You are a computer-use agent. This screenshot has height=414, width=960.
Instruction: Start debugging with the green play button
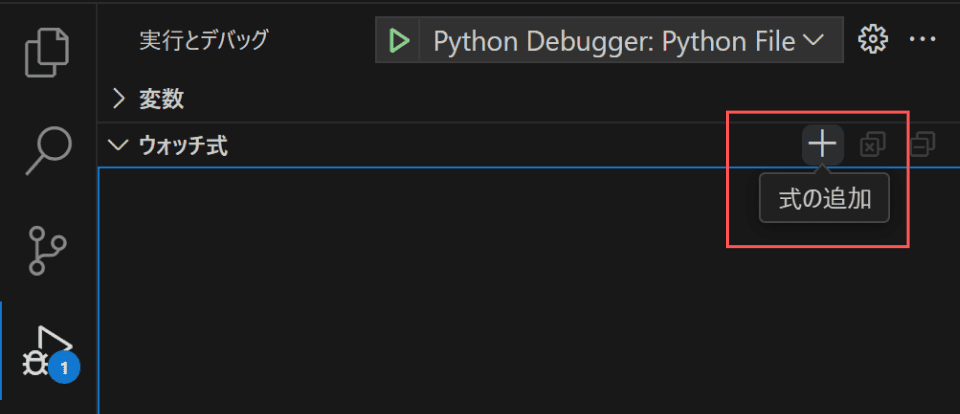[x=399, y=41]
